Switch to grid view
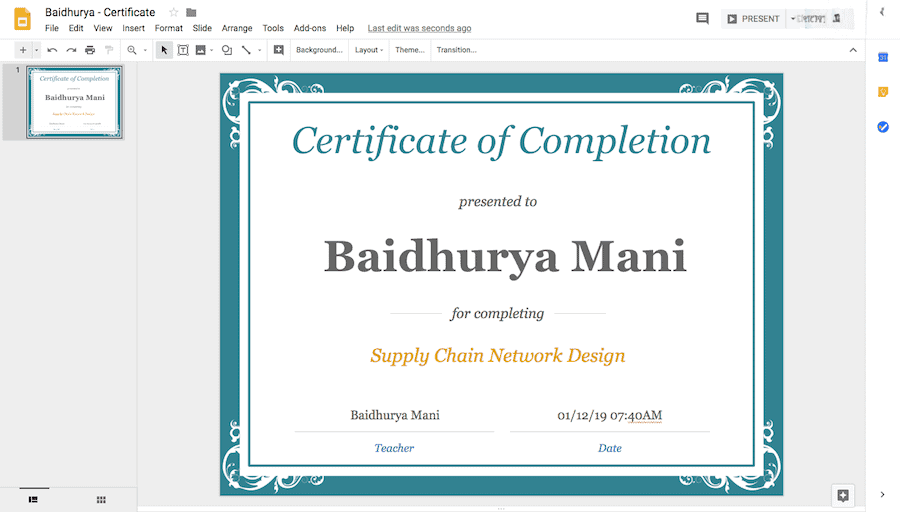 pos(101,499)
